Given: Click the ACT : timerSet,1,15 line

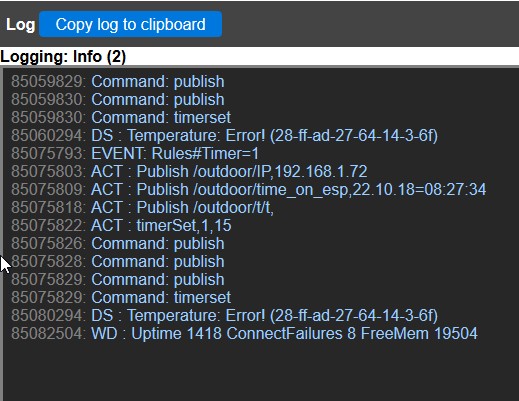Looking at the screenshot, I should (121, 225).
